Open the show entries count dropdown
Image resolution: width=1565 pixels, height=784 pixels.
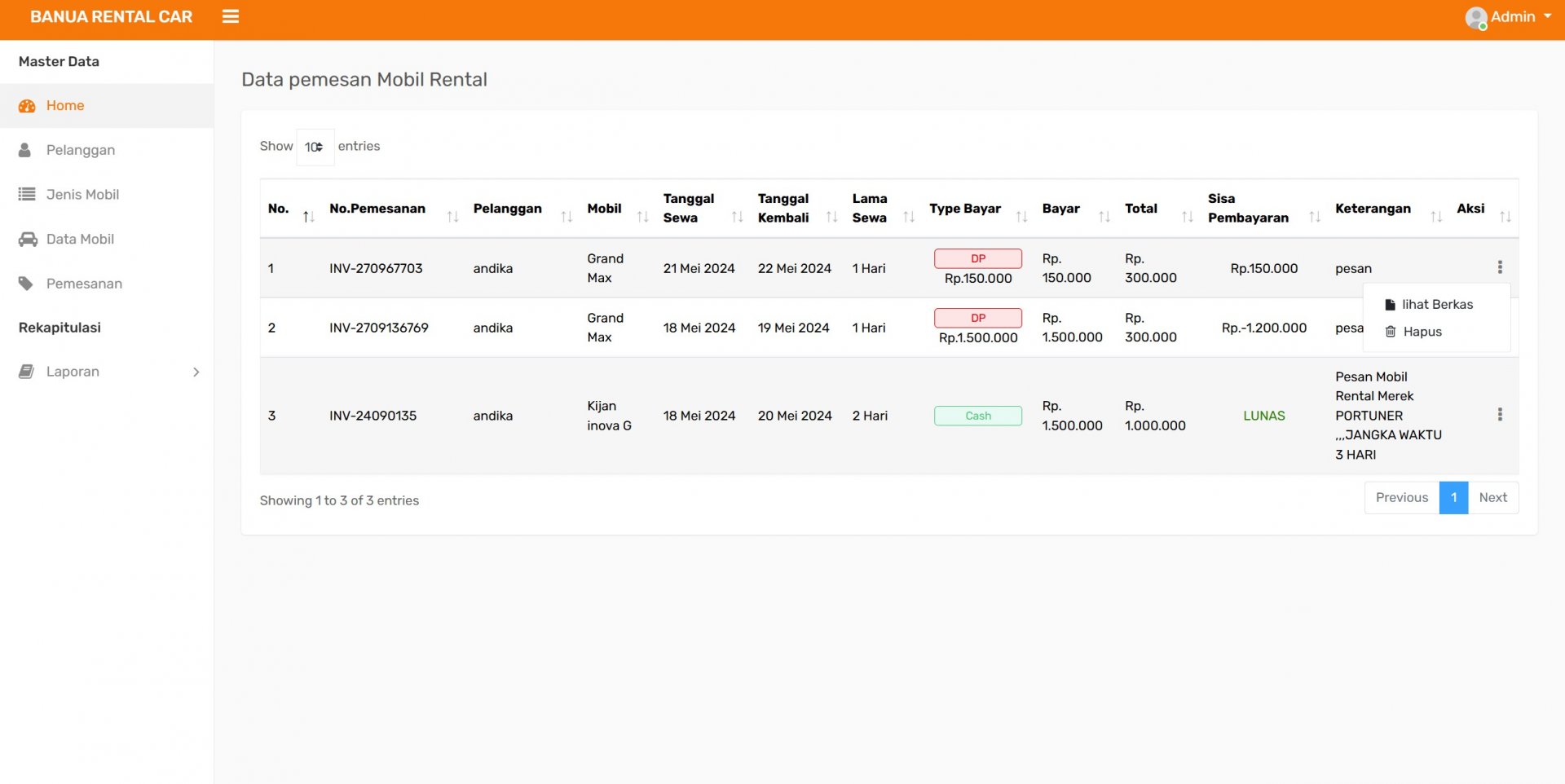tap(315, 148)
